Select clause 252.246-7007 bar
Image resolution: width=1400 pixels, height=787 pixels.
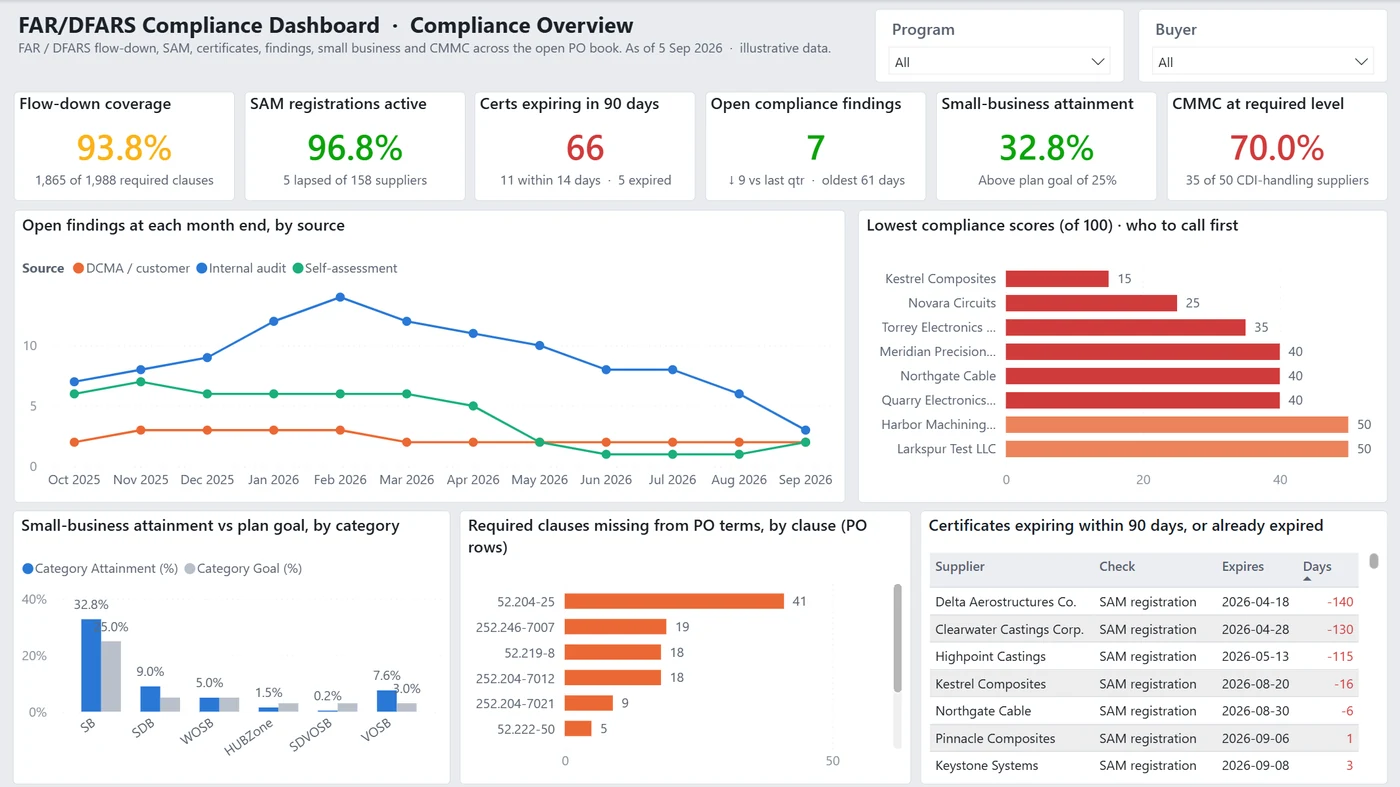tap(615, 627)
